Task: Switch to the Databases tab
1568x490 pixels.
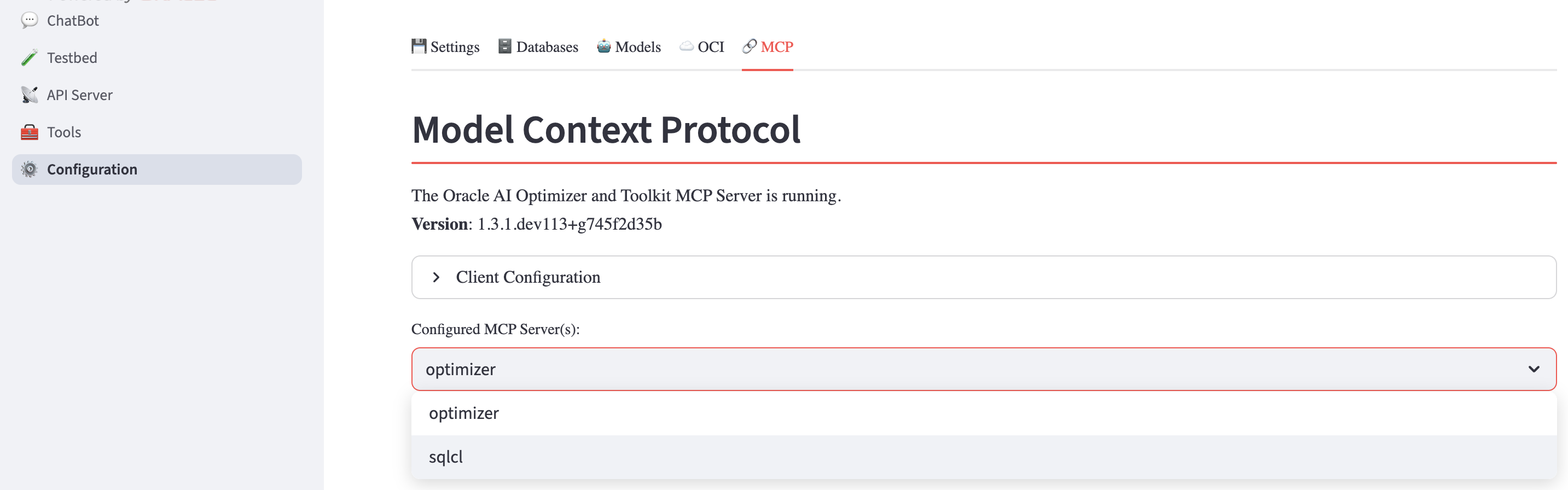Action: (x=546, y=47)
